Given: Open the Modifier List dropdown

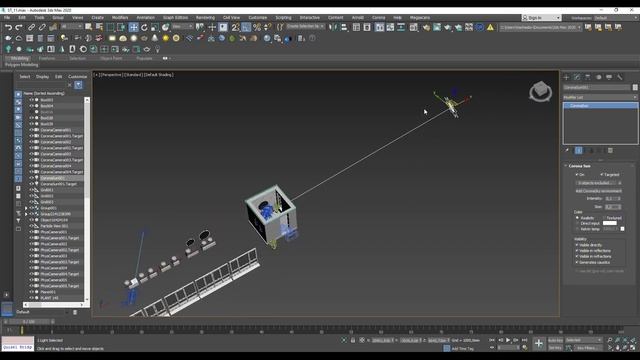Looking at the screenshot, I should click(600, 97).
